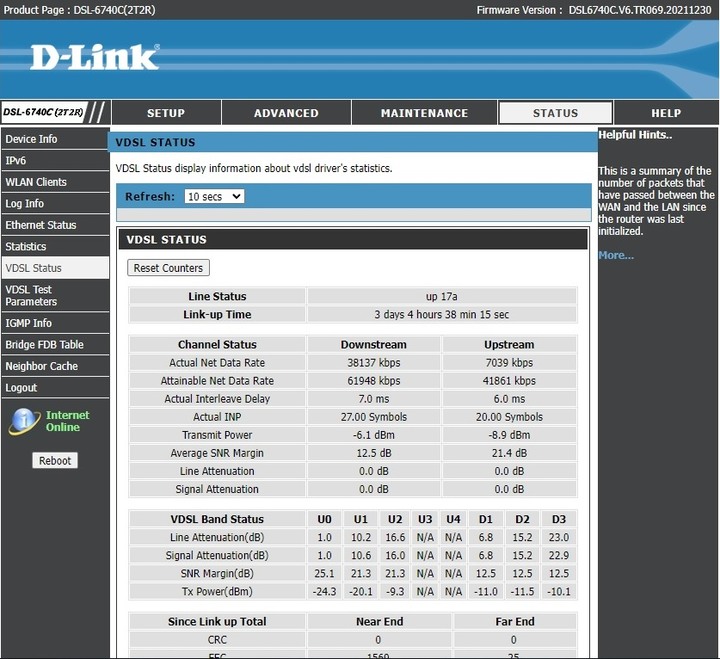Open IGMP Info in the sidebar
Viewport: 720px width, 659px height.
(55, 323)
